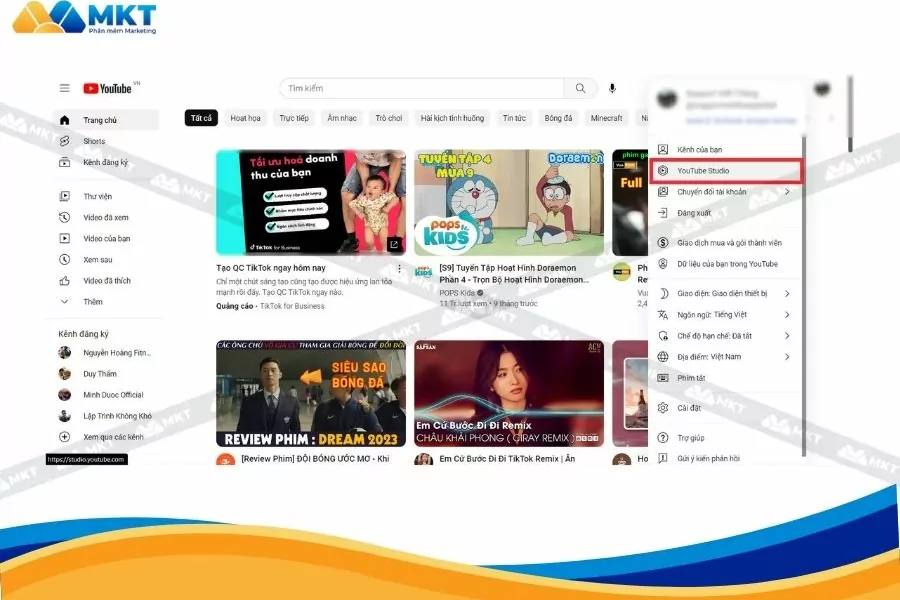Open the three-dot menu on TikTok ad
The height and width of the screenshot is (600, 900).
tap(399, 268)
